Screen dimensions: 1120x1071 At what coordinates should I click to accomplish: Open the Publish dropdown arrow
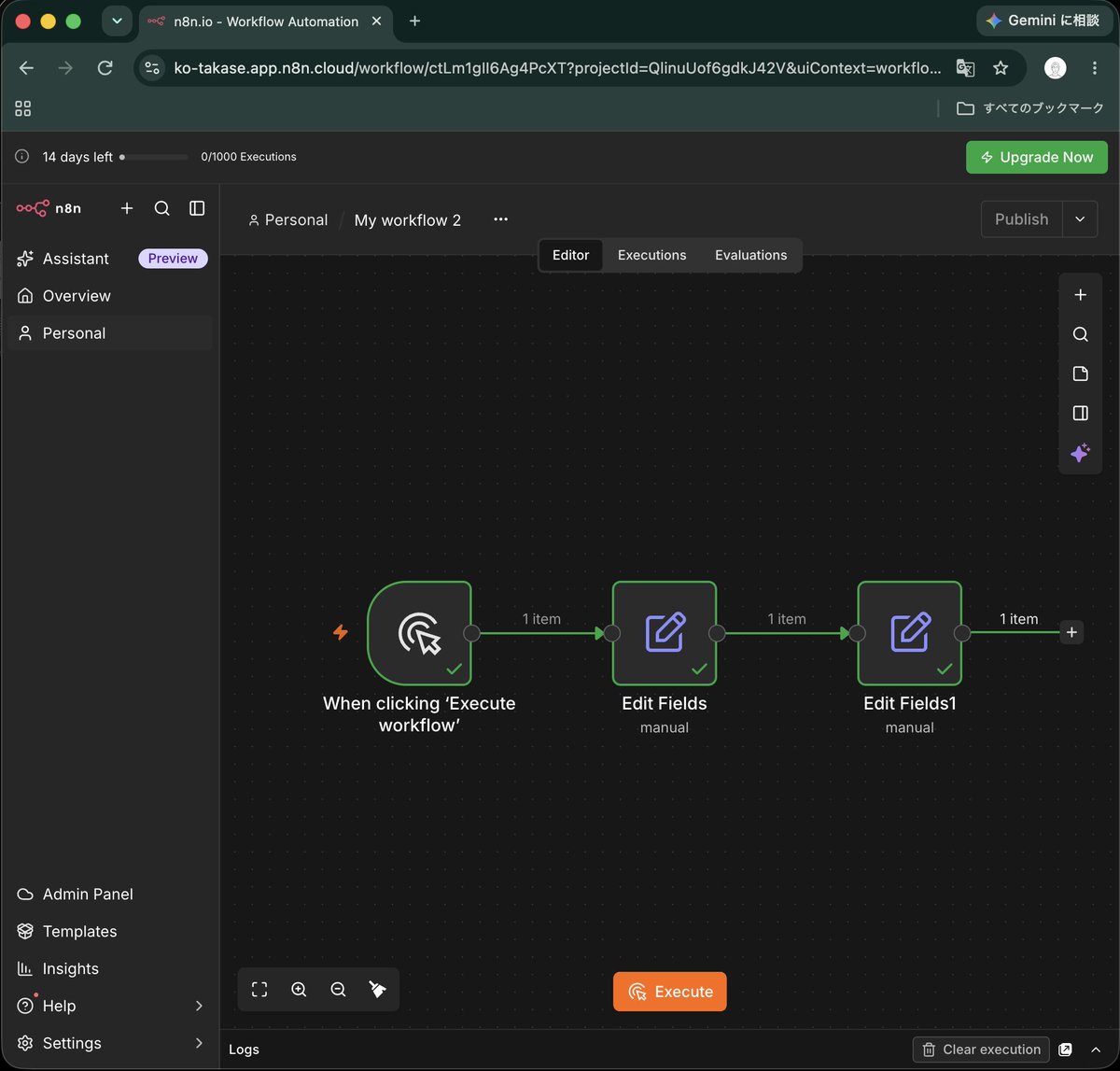coord(1080,219)
